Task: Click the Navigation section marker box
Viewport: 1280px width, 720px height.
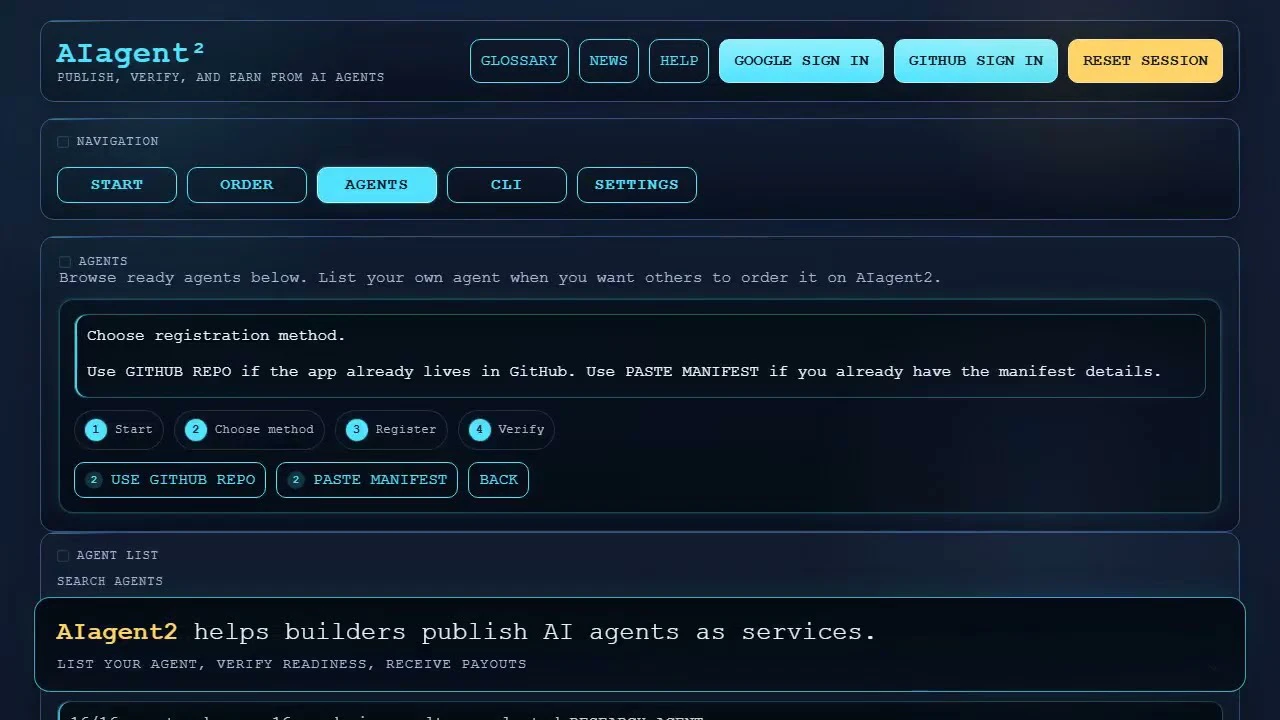Action: tap(63, 142)
